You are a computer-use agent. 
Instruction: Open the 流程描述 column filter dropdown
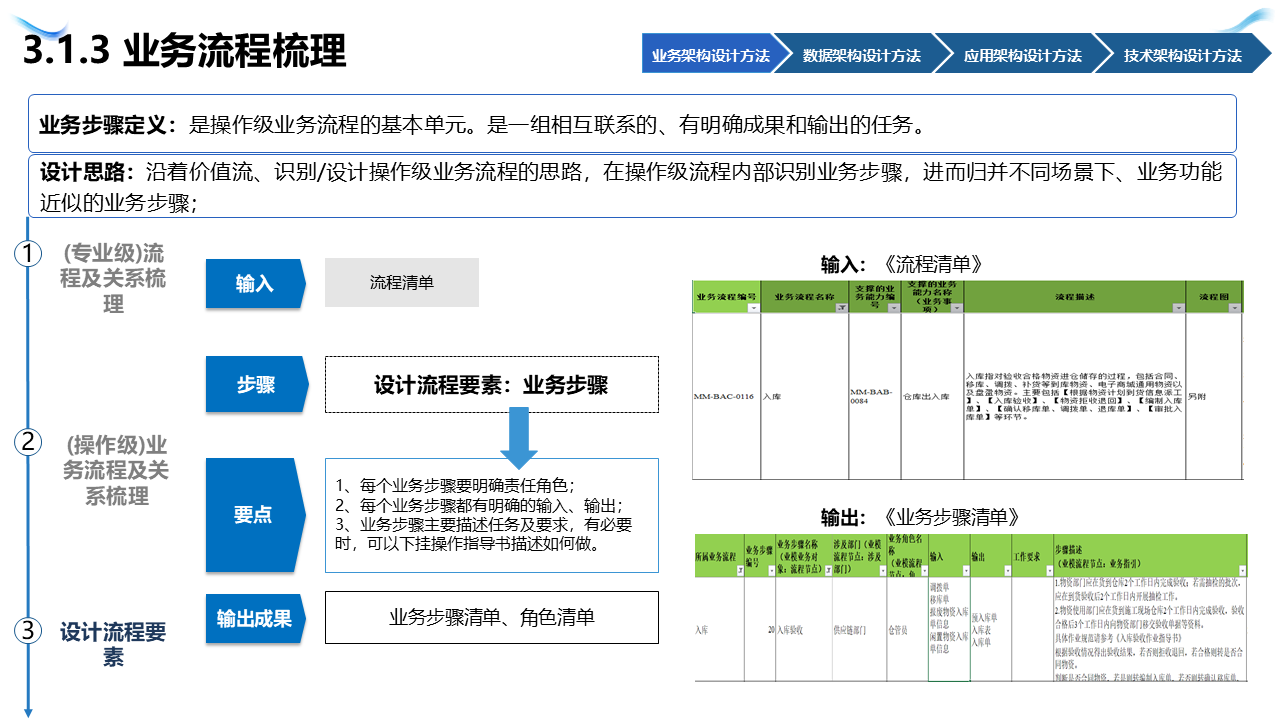(1178, 308)
